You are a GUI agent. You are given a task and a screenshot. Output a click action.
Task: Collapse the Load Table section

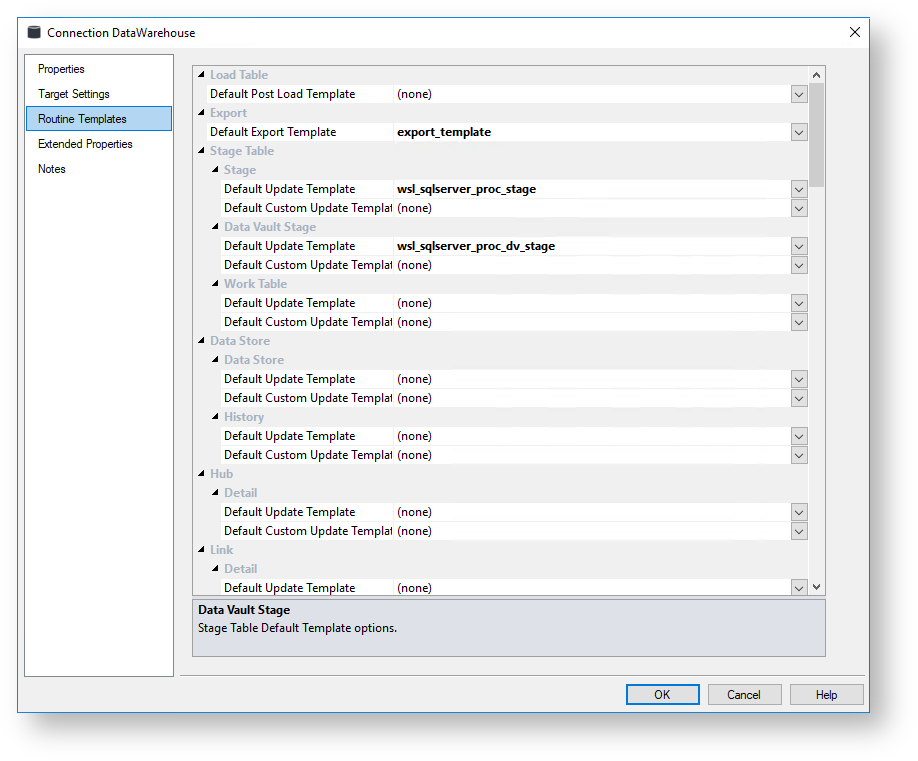click(201, 75)
